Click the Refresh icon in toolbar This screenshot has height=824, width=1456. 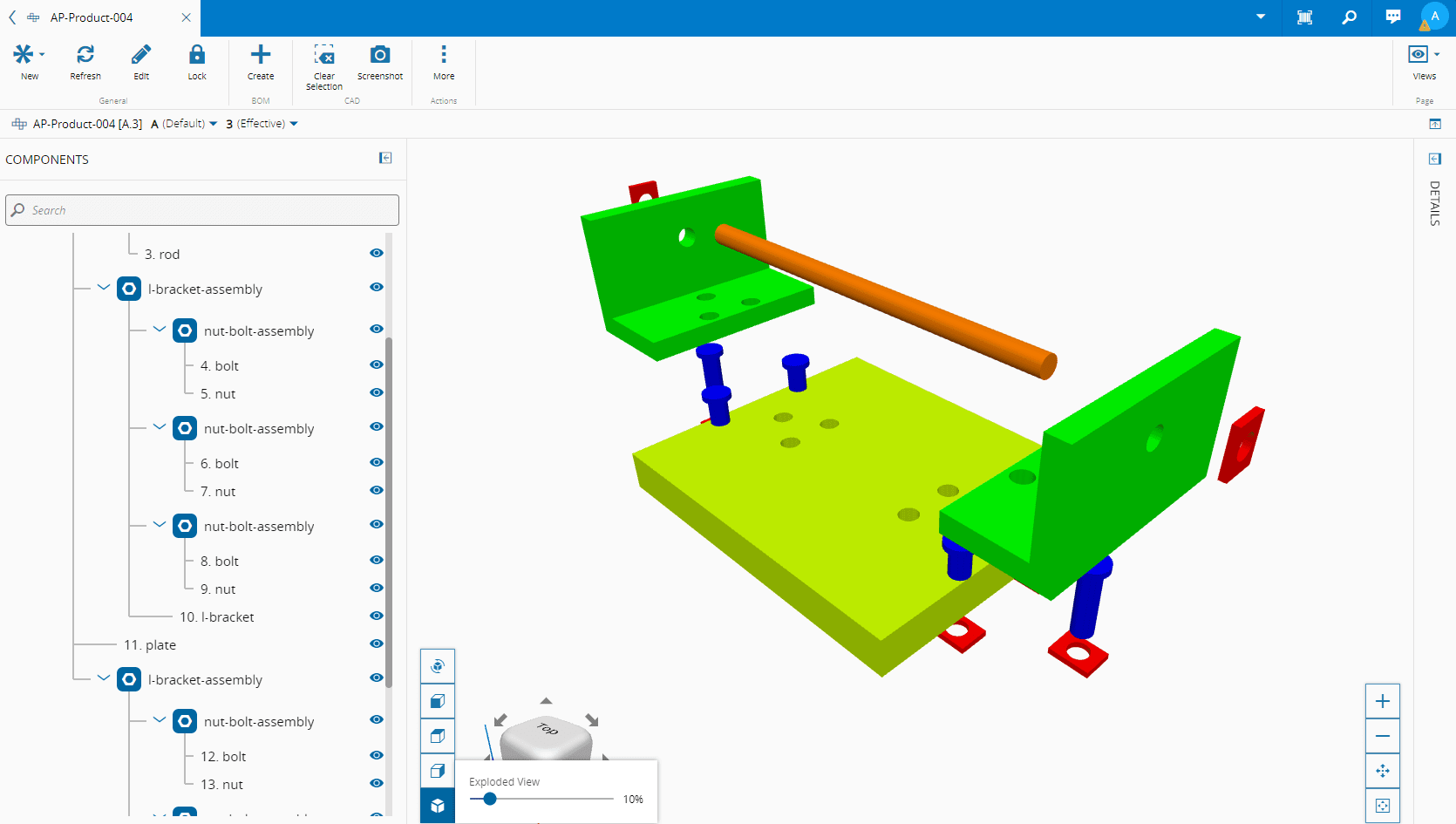coord(85,55)
